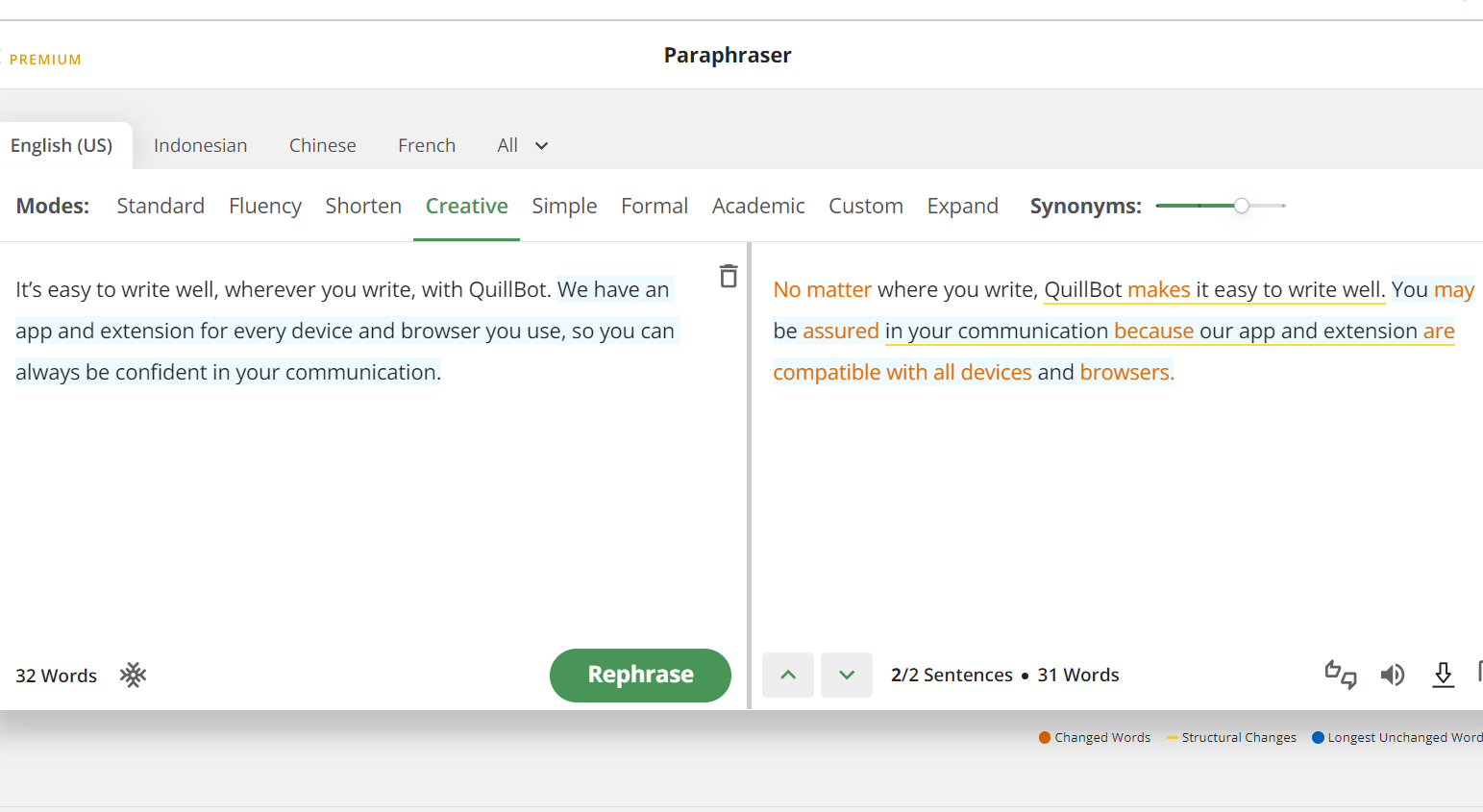1483x812 pixels.
Task: Go to next sentence with down arrow
Action: pyautogui.click(x=847, y=675)
